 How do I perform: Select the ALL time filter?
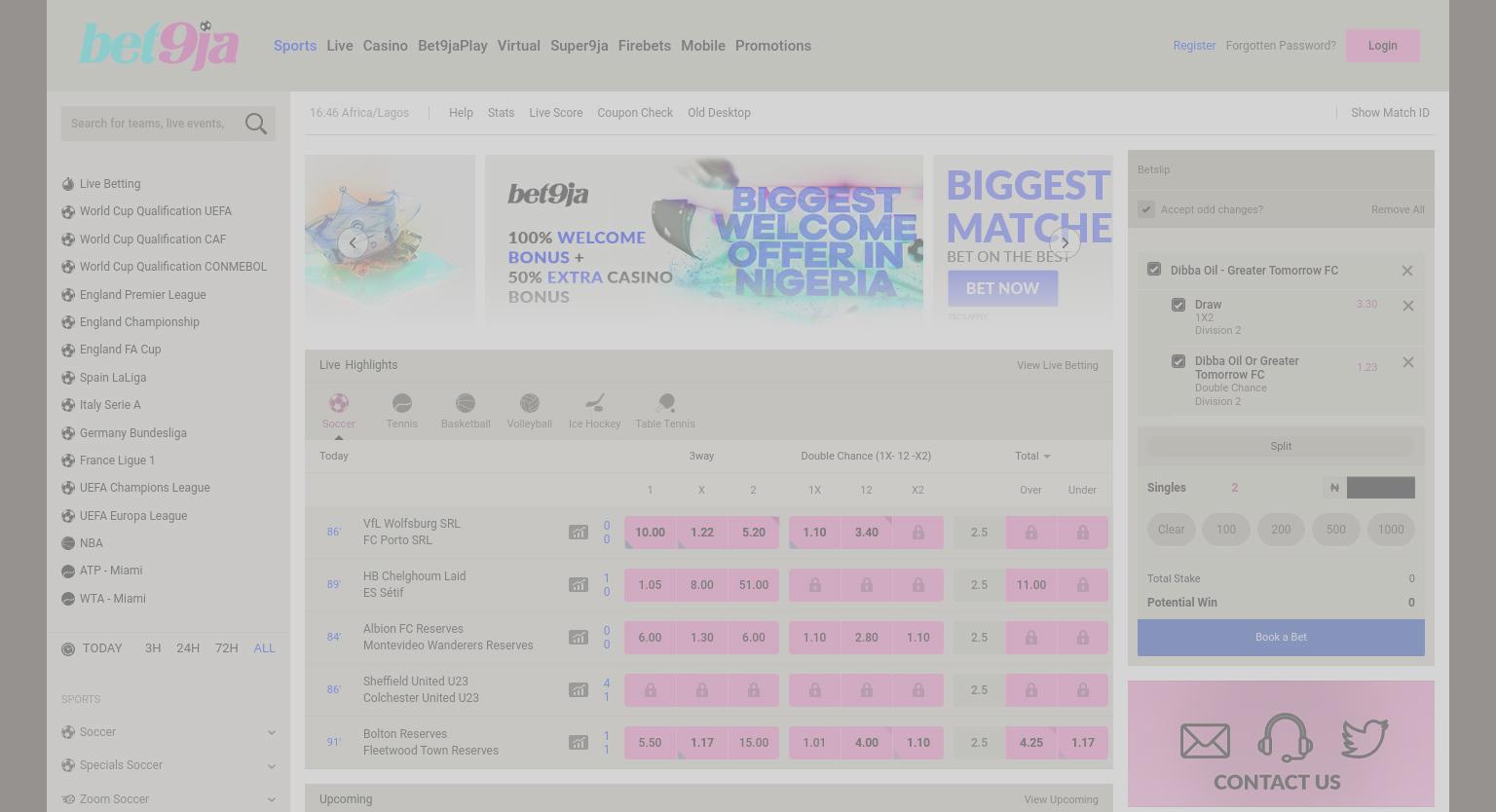point(264,648)
